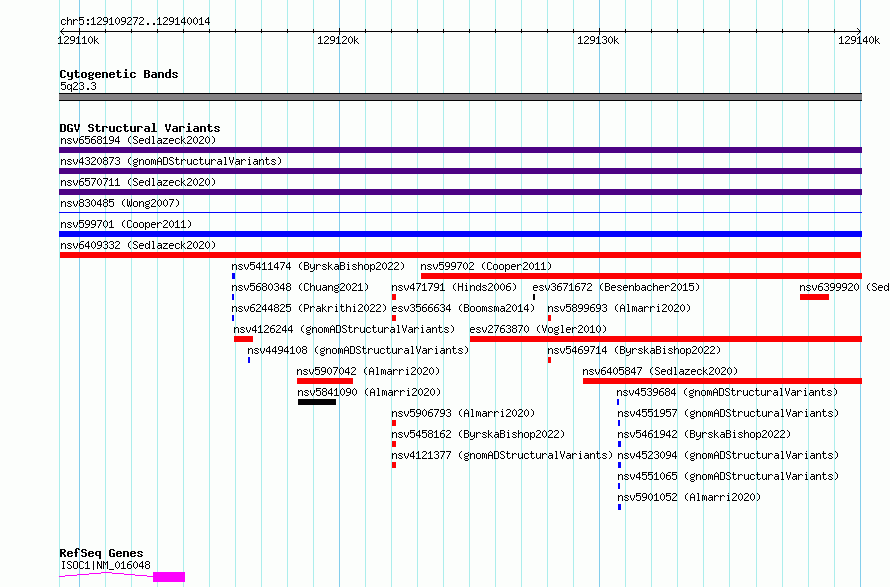Open nsv5469714 (ByrskaBishop2022) label

pyautogui.click(x=634, y=350)
